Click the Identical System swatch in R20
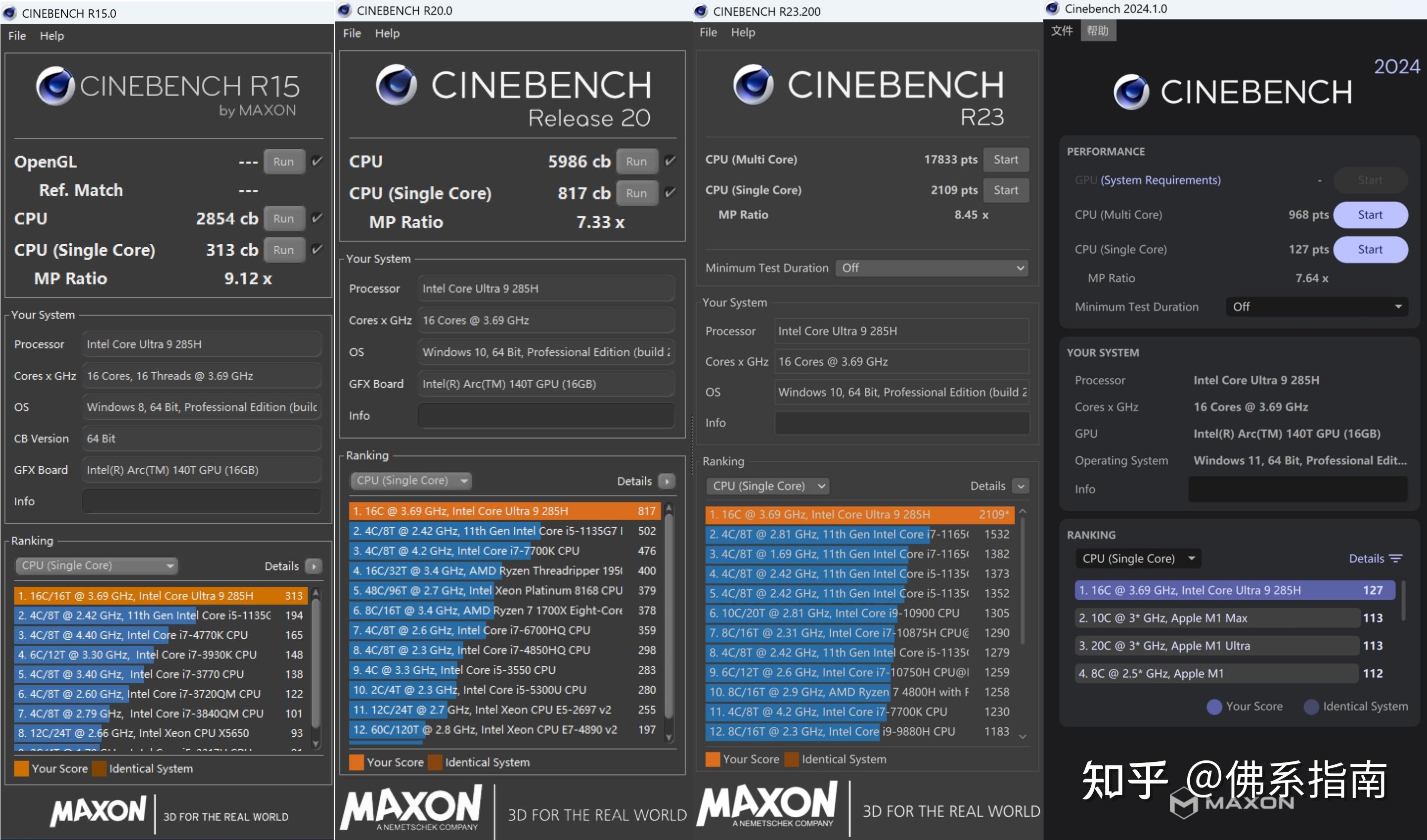 click(x=436, y=762)
